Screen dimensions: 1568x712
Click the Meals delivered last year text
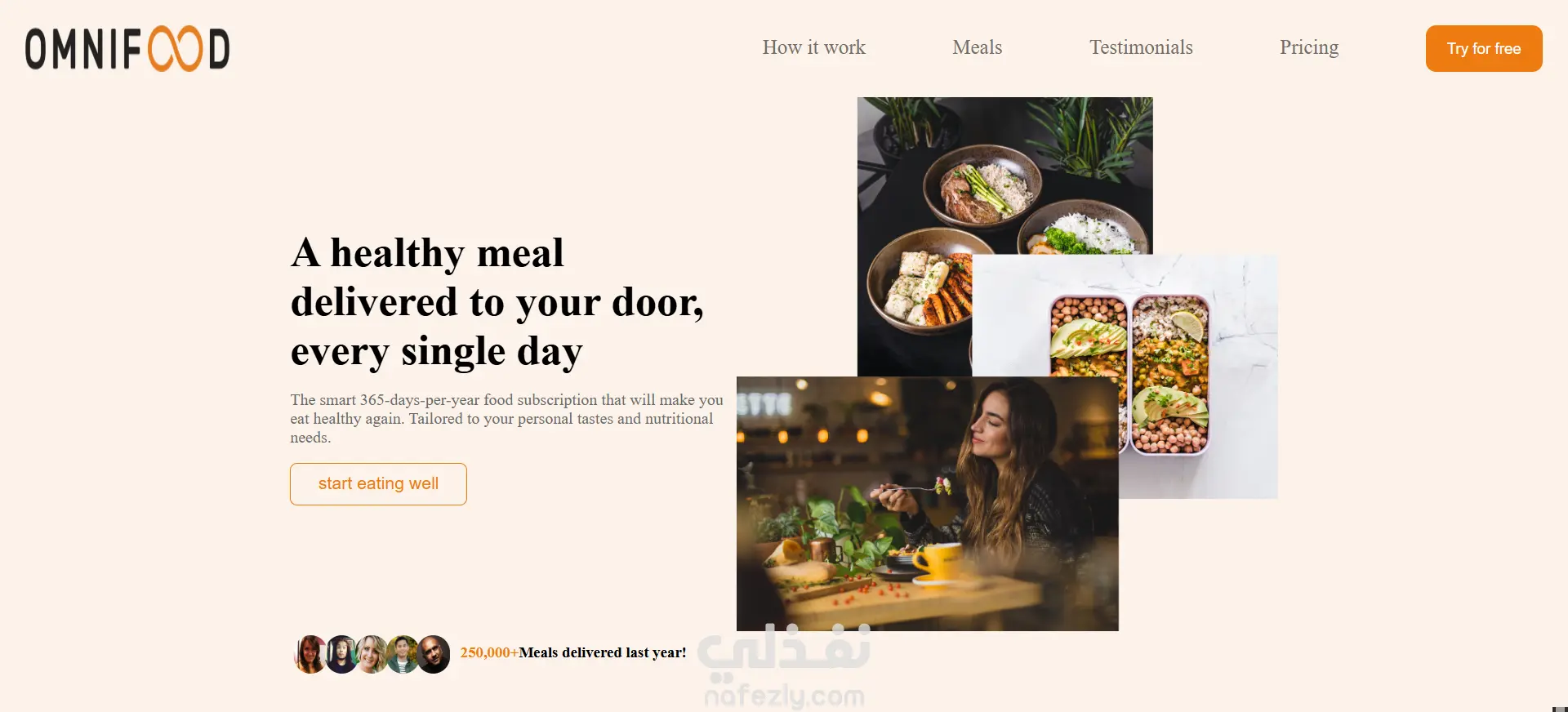pyautogui.click(x=603, y=652)
